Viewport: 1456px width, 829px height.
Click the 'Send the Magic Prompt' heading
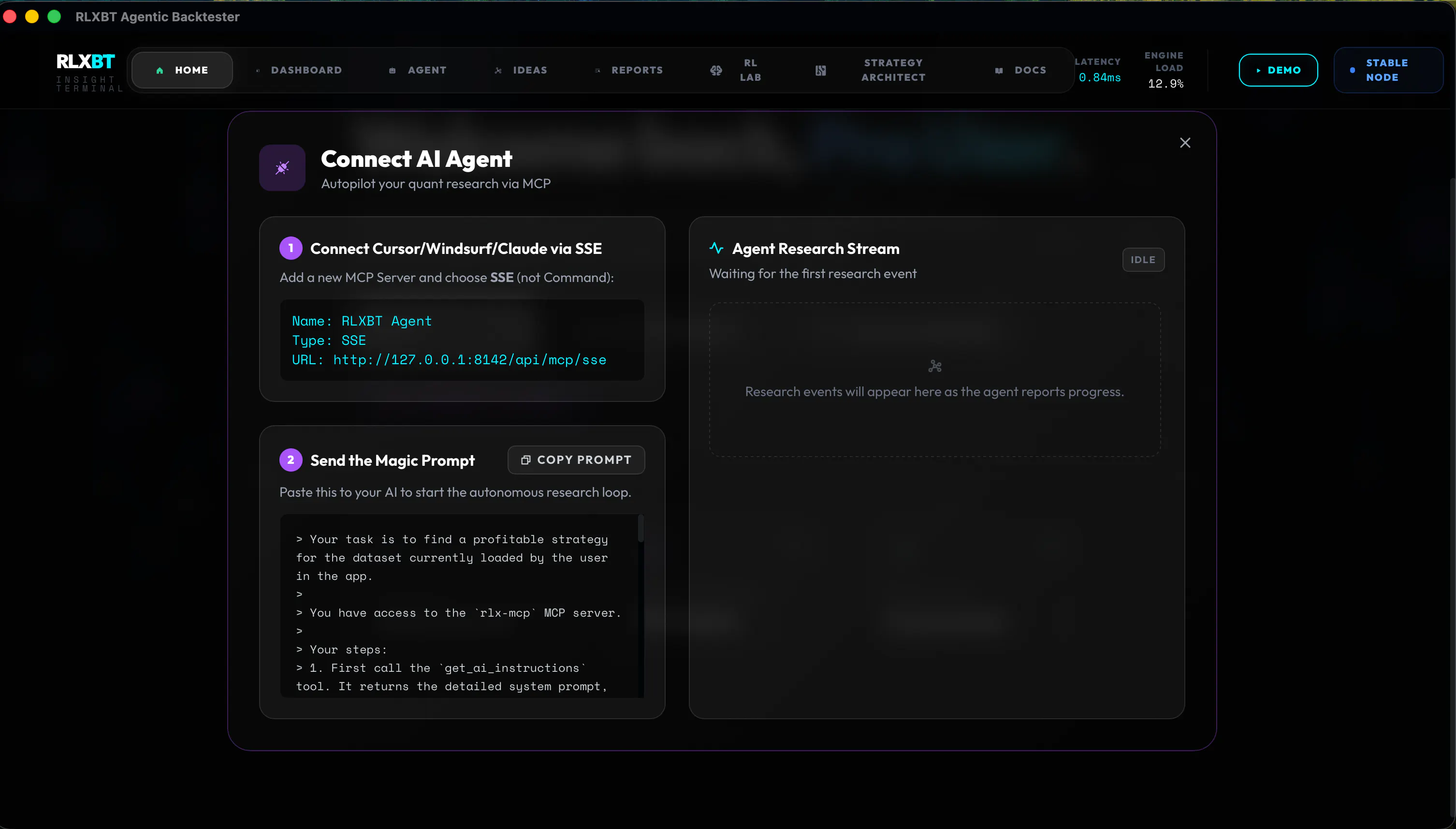point(392,460)
